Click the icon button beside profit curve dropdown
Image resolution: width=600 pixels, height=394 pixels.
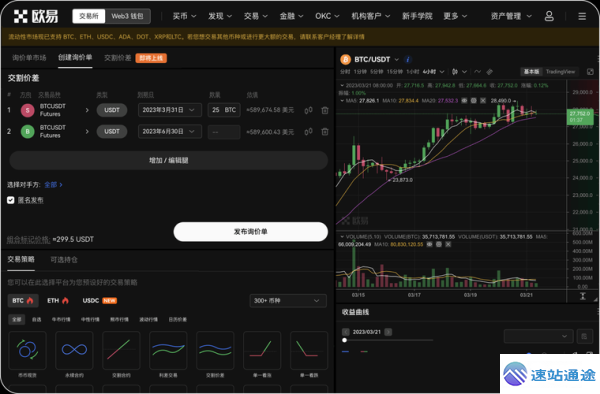coord(584,336)
